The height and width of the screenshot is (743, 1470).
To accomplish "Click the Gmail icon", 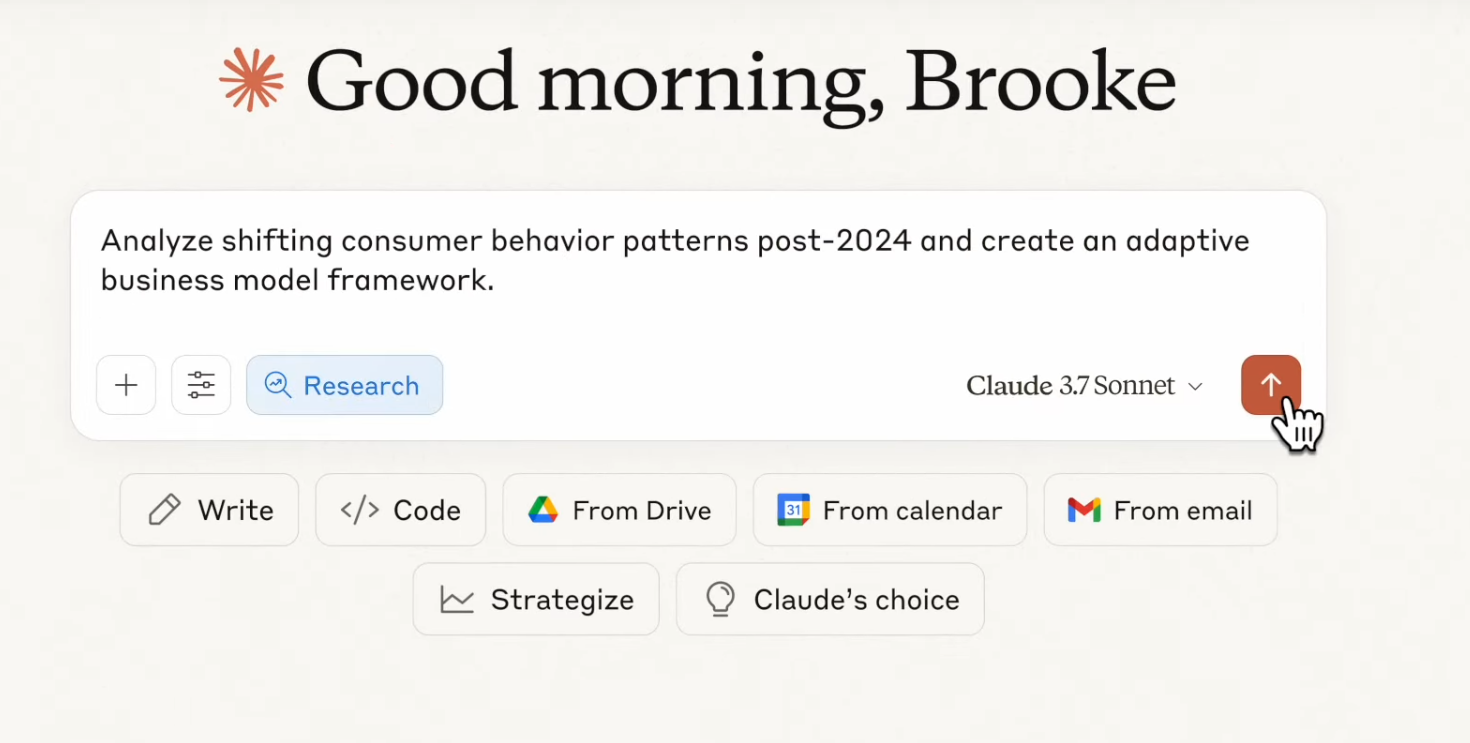I will click(1084, 510).
